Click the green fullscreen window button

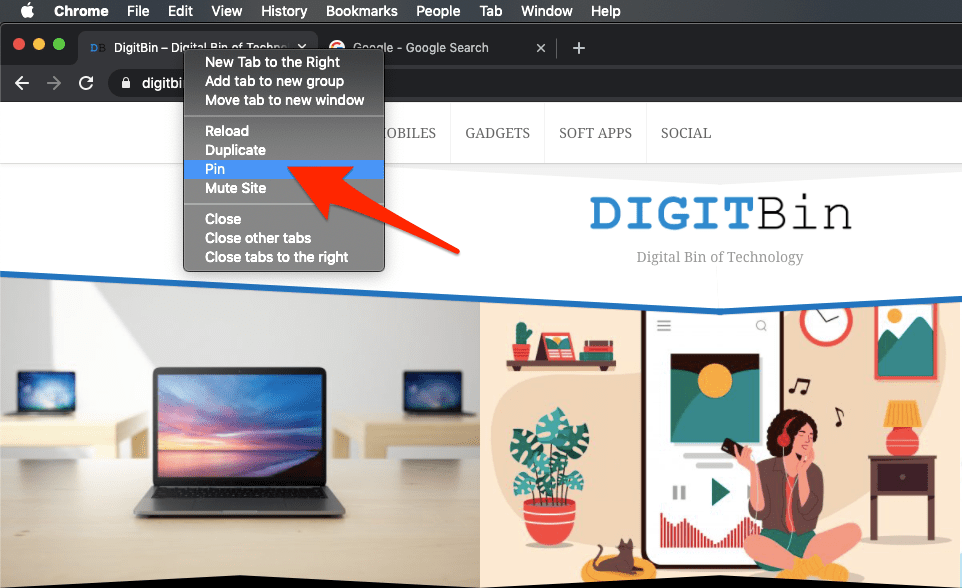[x=59, y=44]
